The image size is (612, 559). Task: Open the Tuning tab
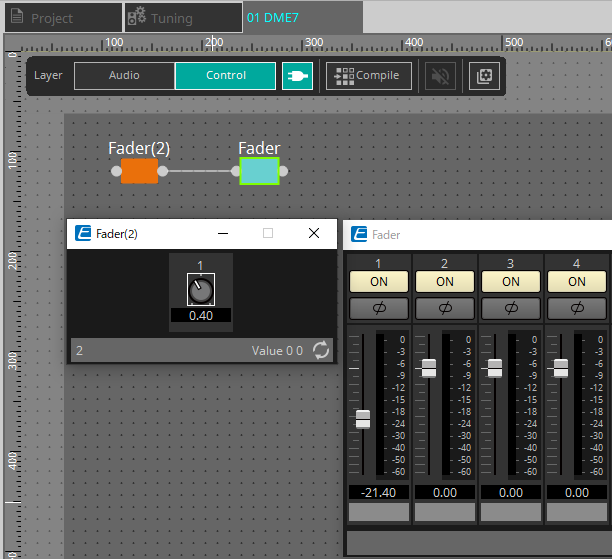click(183, 18)
